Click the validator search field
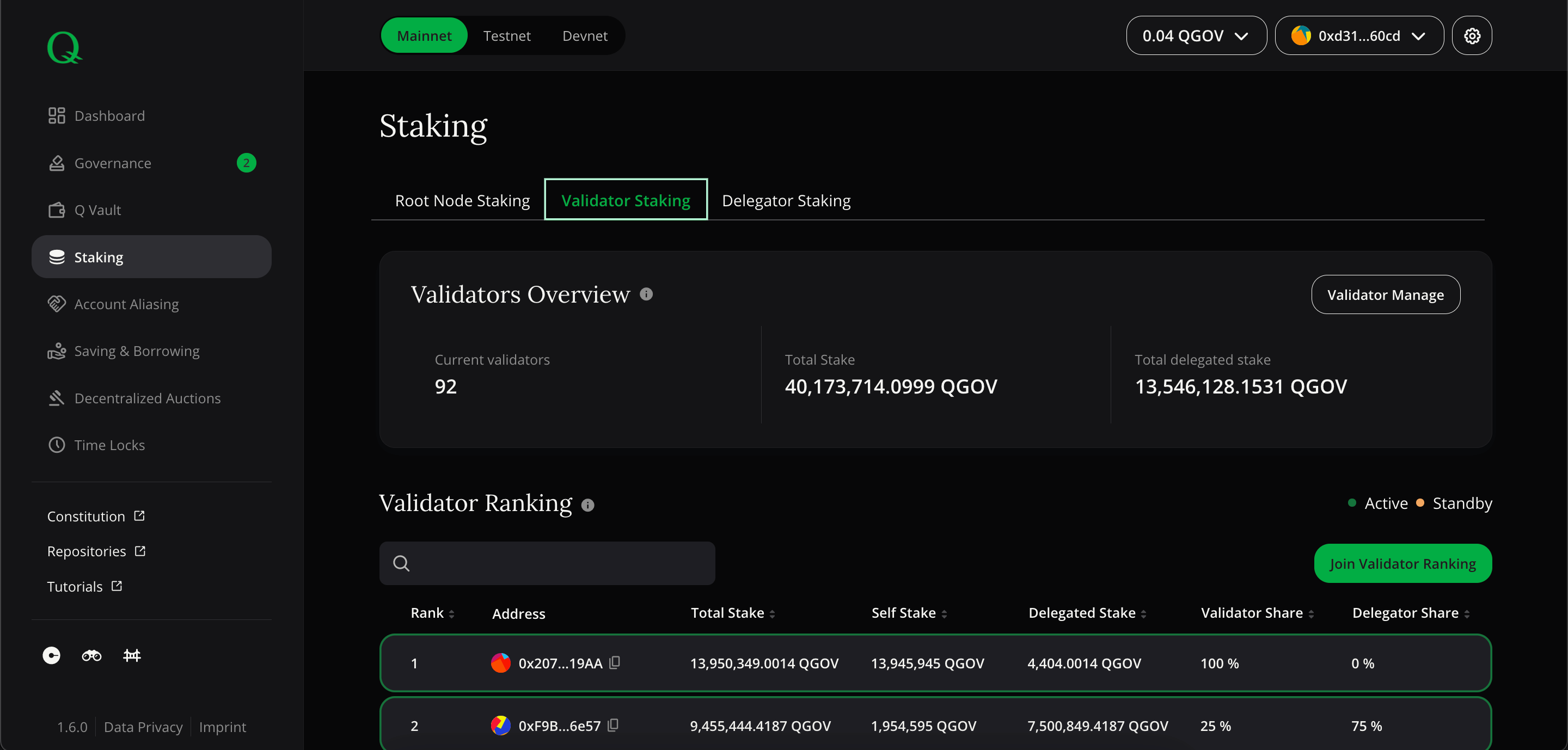Viewport: 1568px width, 750px height. [547, 563]
